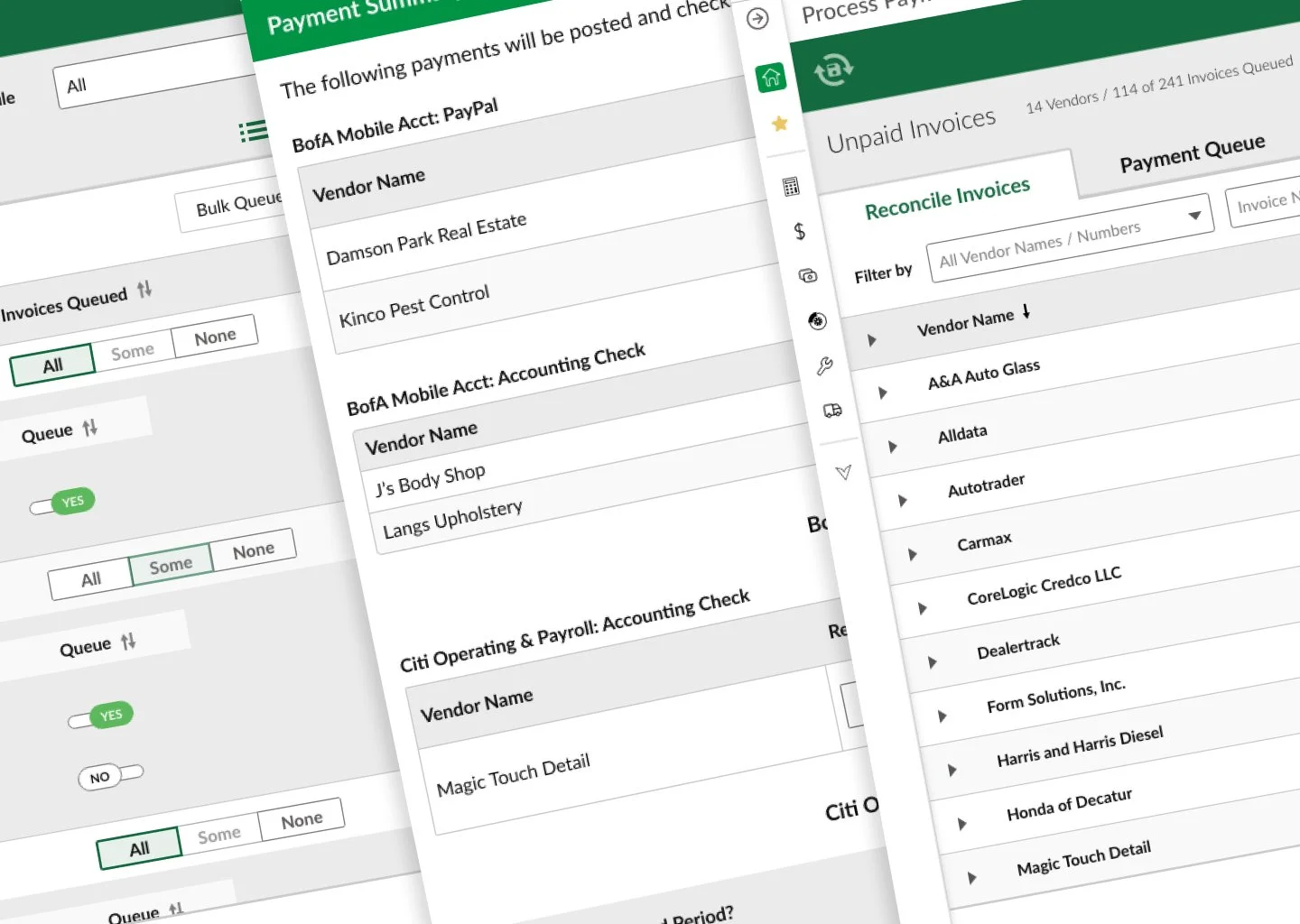
Task: Sort by Invoices Queued arrows icon
Action: coord(144,290)
